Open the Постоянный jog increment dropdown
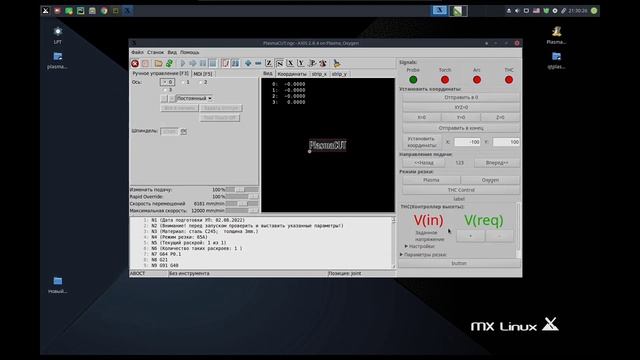Viewport: 640px width, 360px height. [x=194, y=98]
